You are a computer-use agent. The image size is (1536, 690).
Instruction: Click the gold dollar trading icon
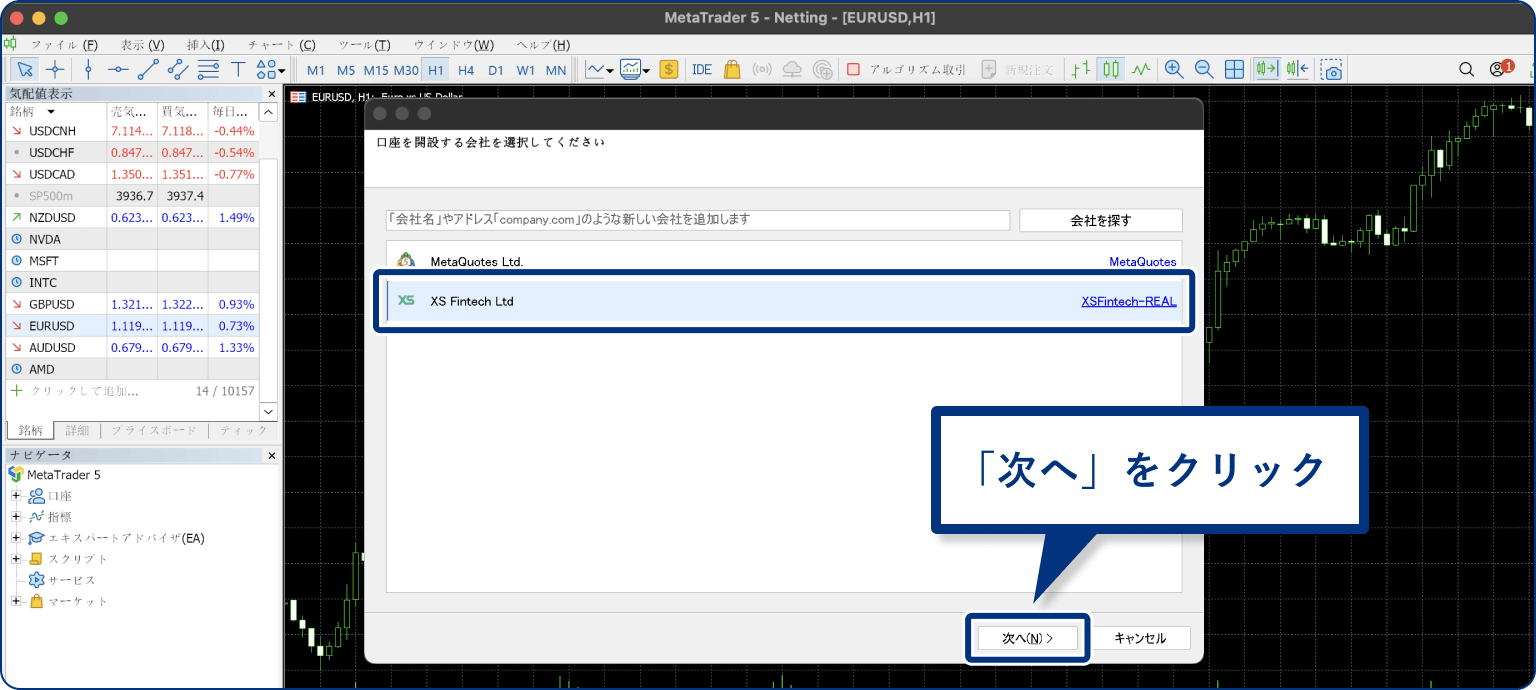[669, 69]
